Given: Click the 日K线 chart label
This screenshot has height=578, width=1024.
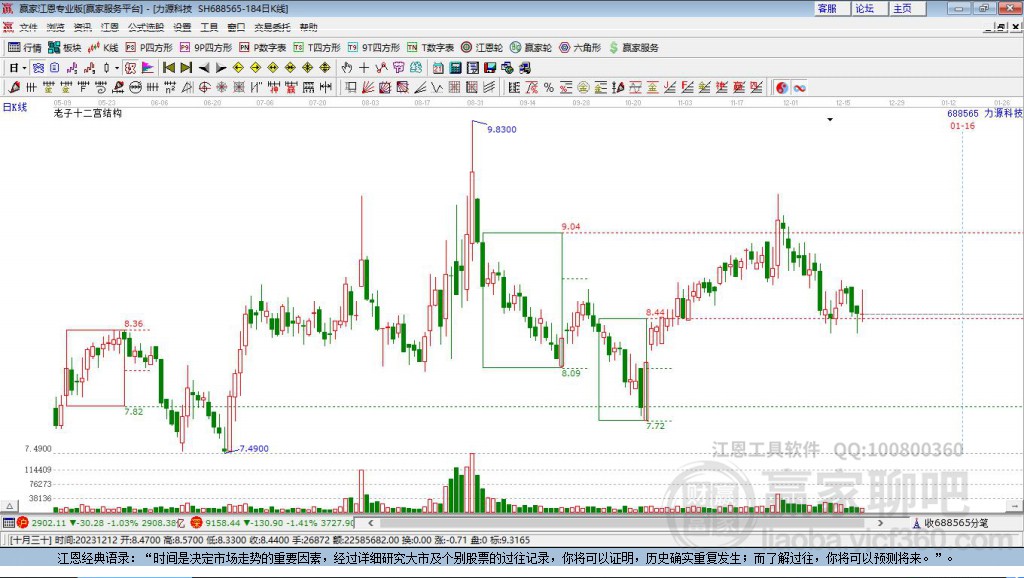Looking at the screenshot, I should tap(15, 107).
